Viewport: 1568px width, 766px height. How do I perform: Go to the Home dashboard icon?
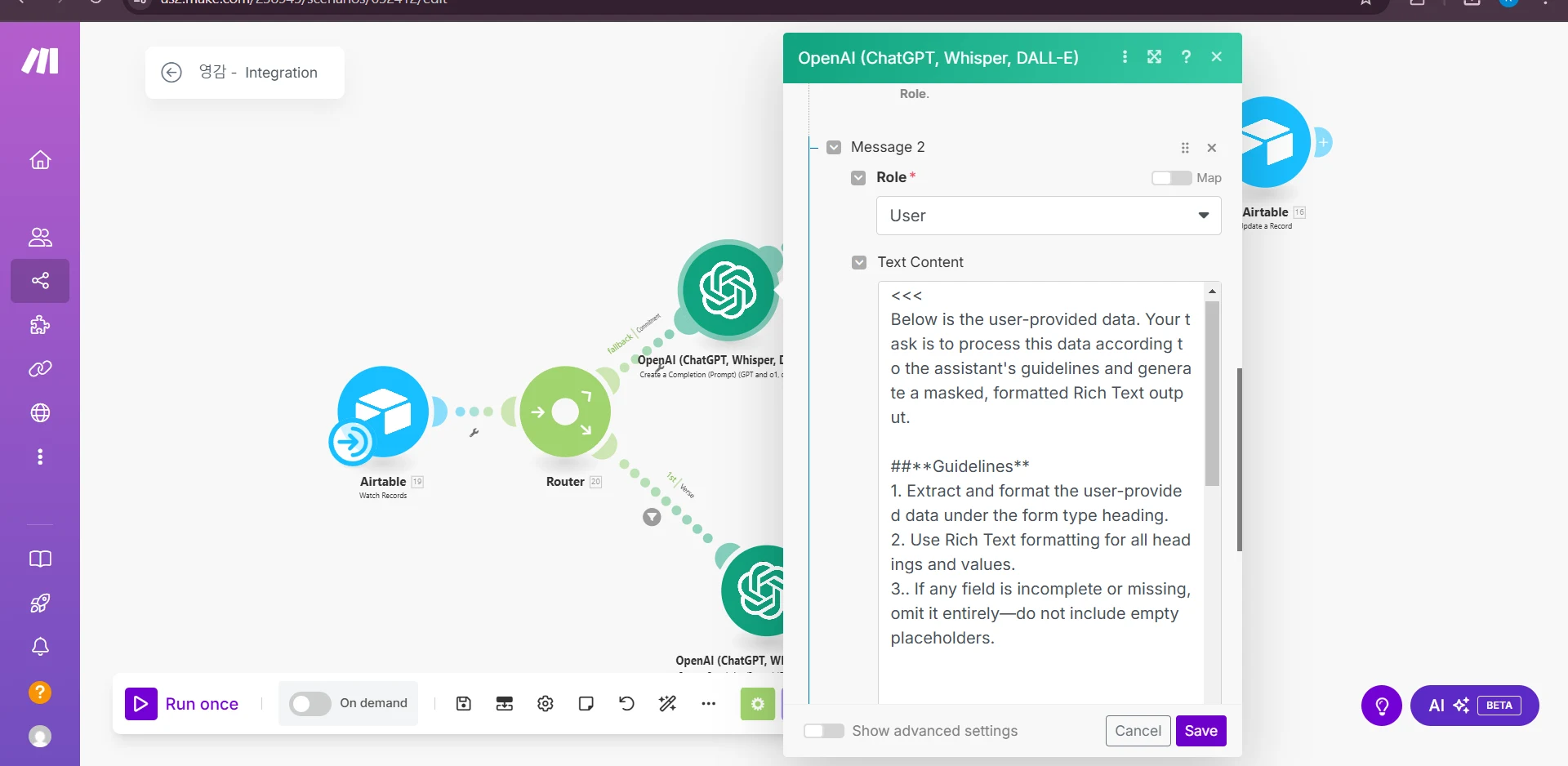click(x=40, y=160)
